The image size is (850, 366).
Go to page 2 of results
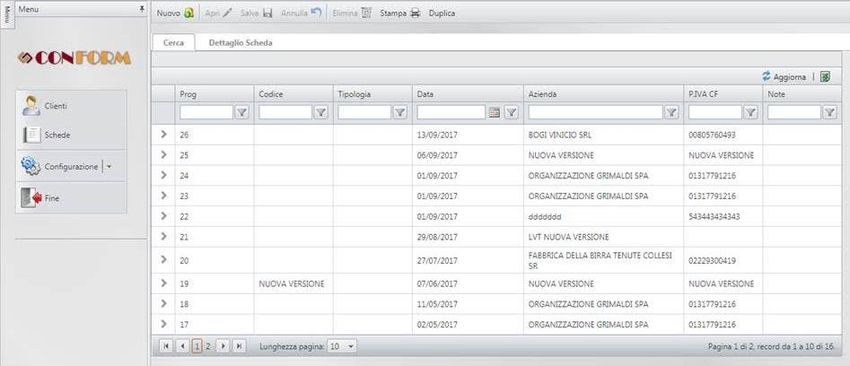coord(208,346)
